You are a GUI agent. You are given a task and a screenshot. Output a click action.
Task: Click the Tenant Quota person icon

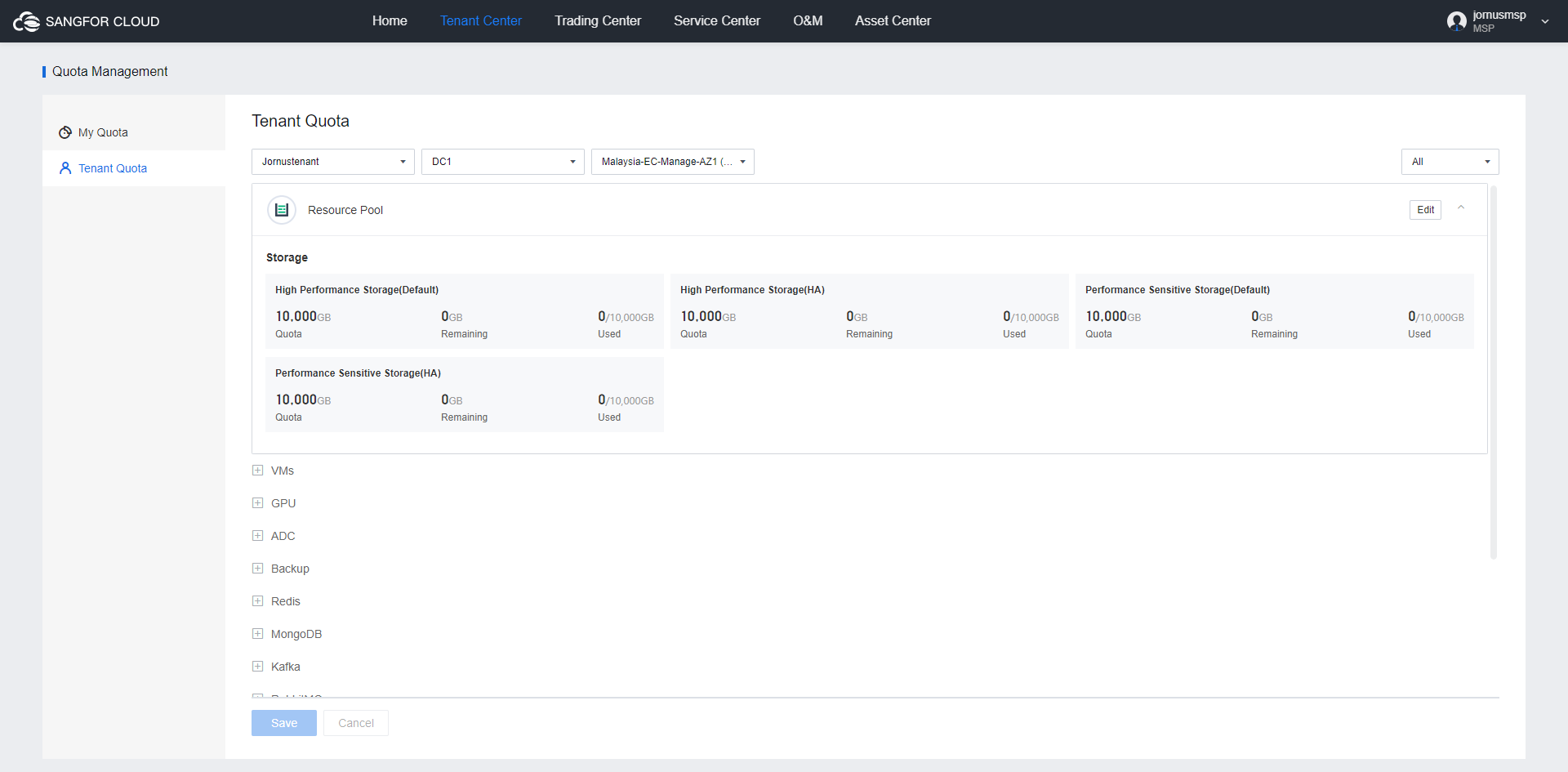tap(65, 168)
